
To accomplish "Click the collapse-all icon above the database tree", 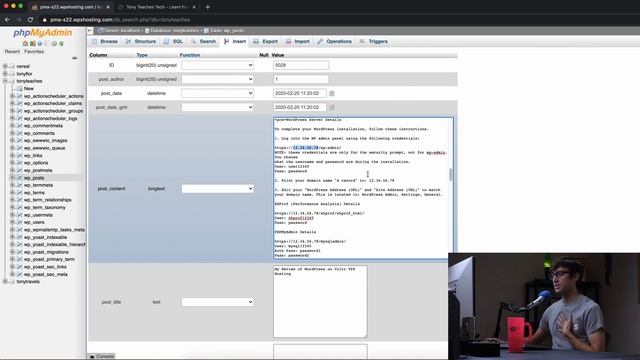I will point(74,58).
